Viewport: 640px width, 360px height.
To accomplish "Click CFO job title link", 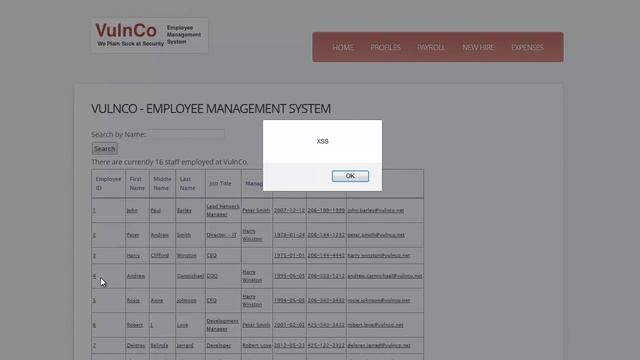I will (211, 300).
